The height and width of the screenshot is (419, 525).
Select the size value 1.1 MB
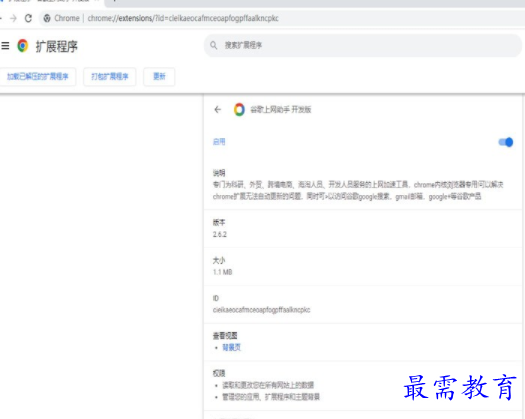(x=222, y=272)
